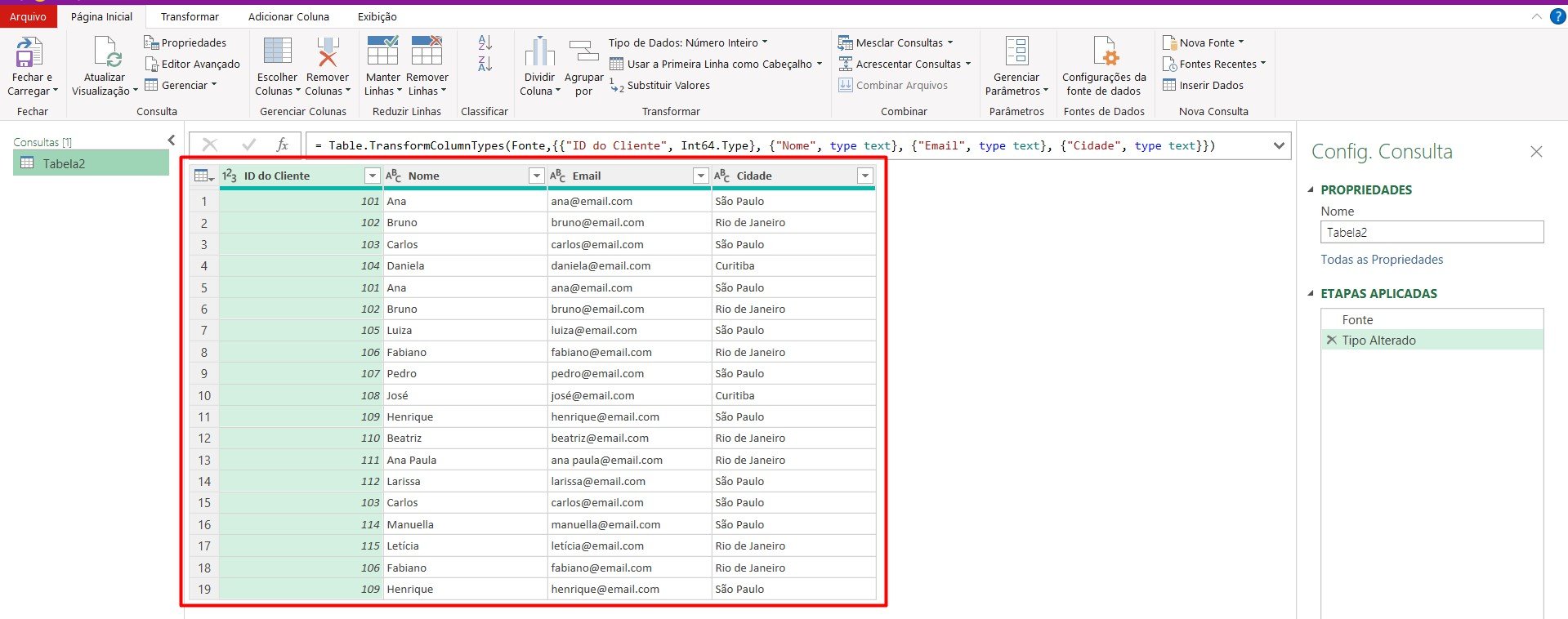Screen dimensions: 1568x619
Task: Click the Nome column data type icon
Action: tap(393, 176)
